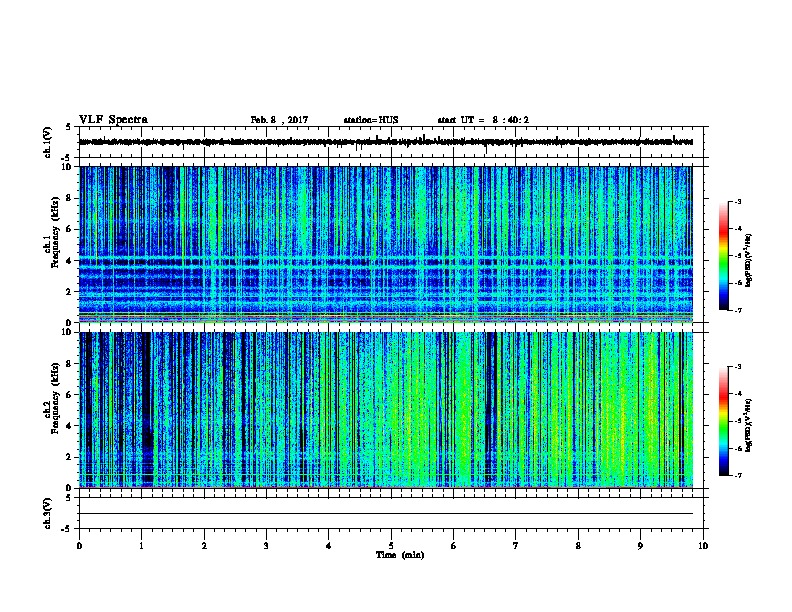
Task: Click the ch.1 voltage waveform trace
Action: pyautogui.click(x=386, y=142)
